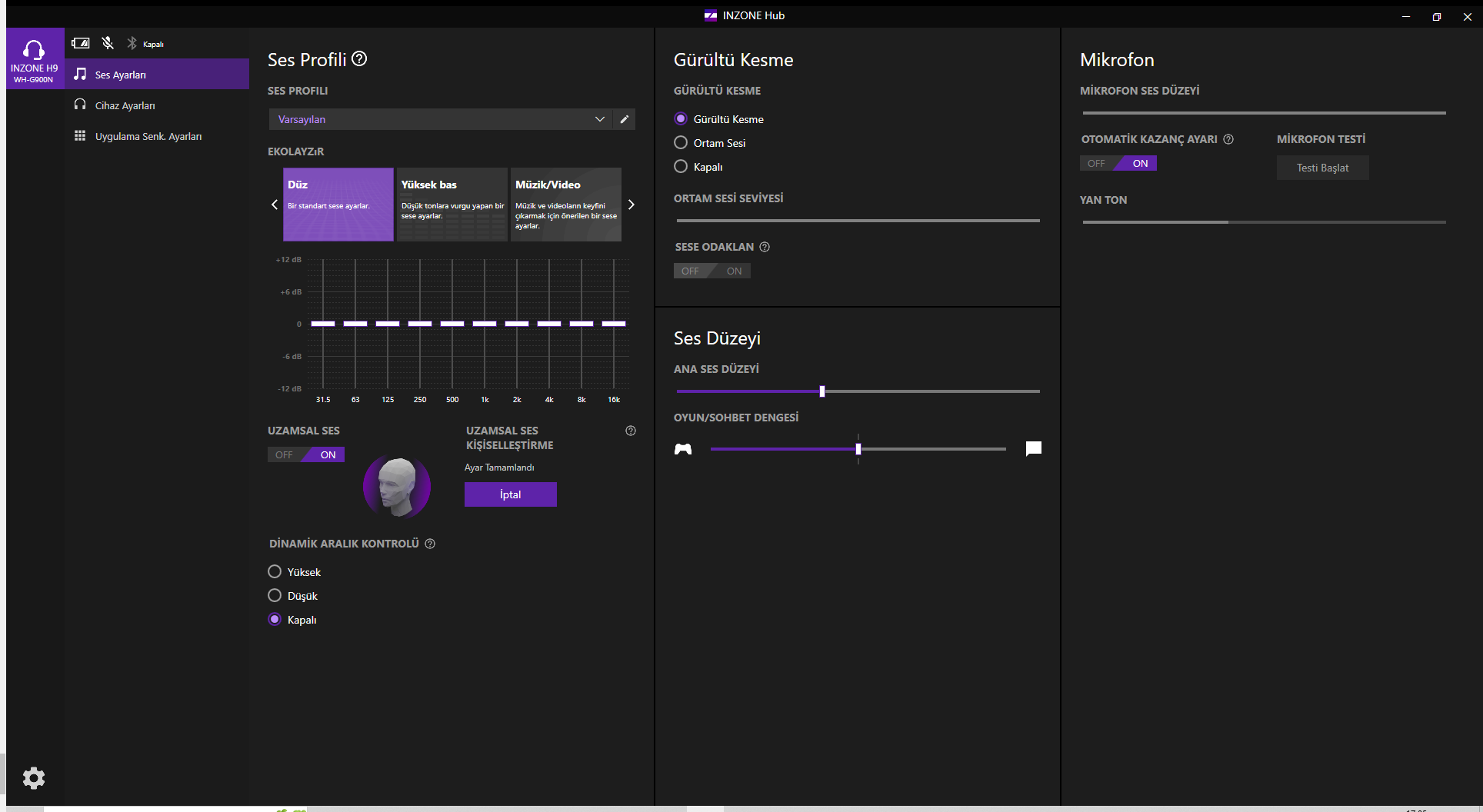Restore the INZONE Hub window
Viewport: 1483px width, 812px height.
(x=1437, y=16)
